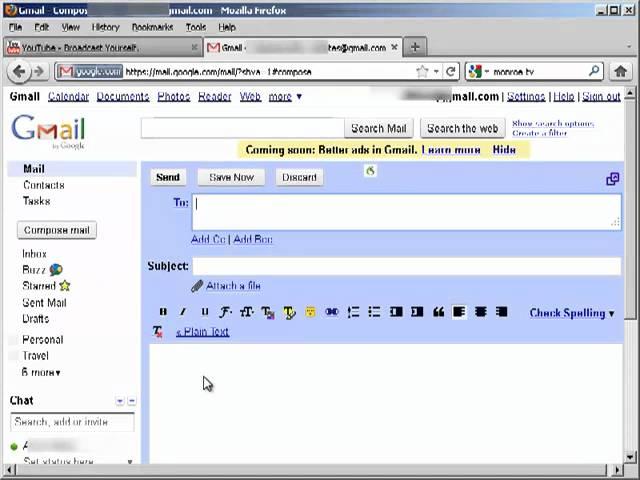Switch to the YouTube tab
The height and width of the screenshot is (480, 640).
[102, 48]
